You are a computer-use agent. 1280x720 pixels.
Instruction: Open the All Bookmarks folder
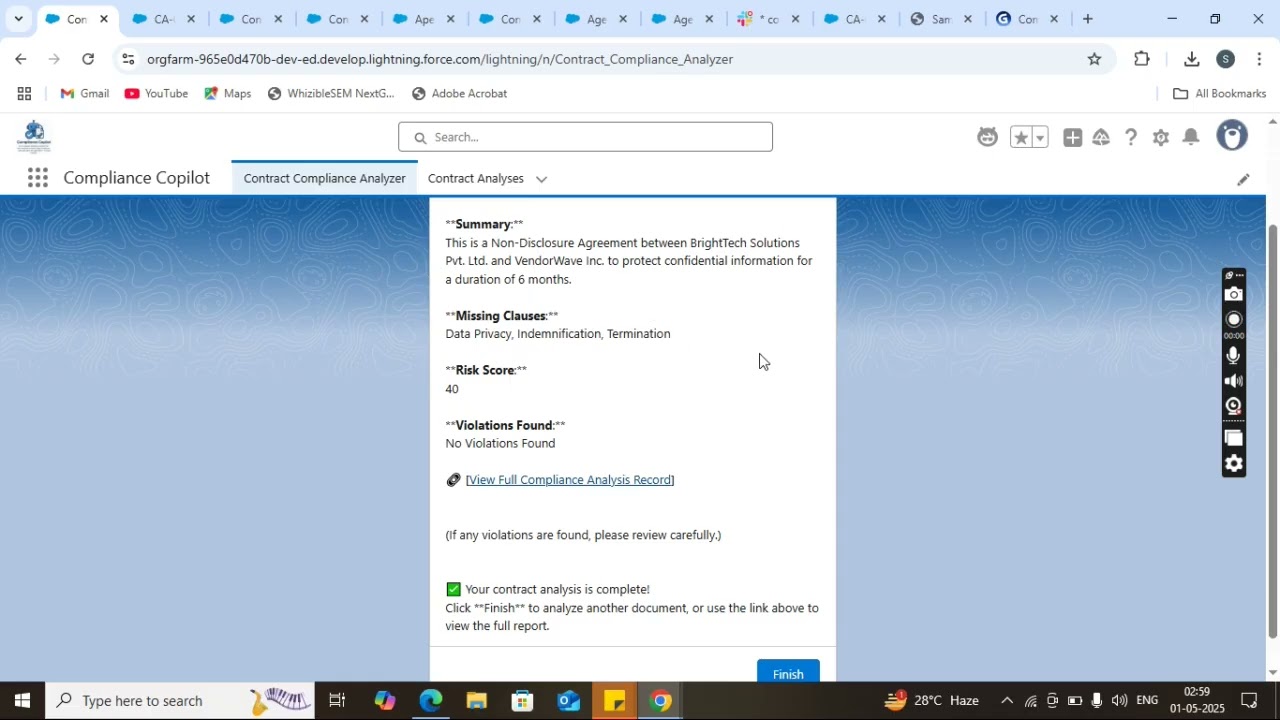(1219, 94)
